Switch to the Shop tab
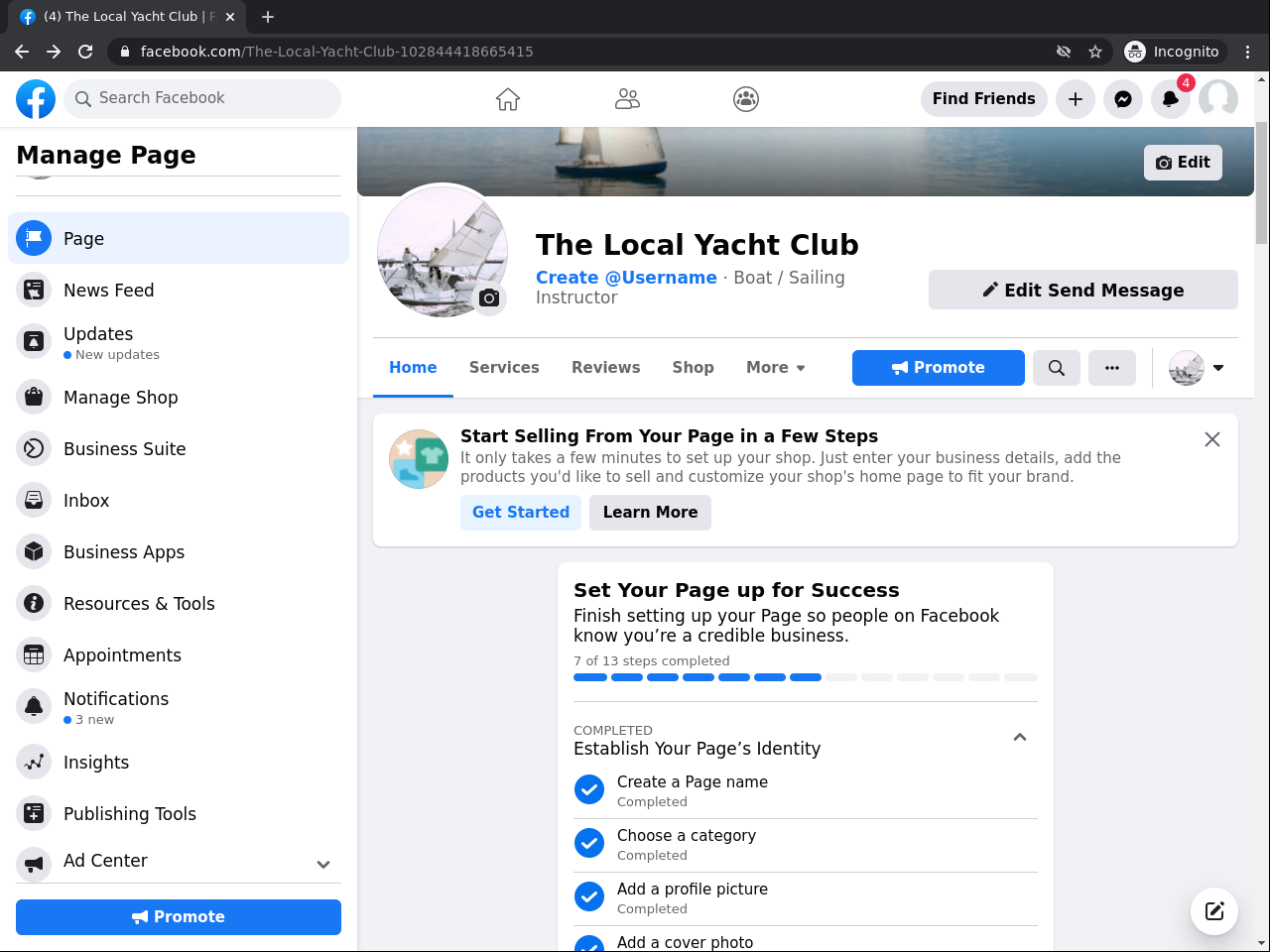 (x=693, y=368)
